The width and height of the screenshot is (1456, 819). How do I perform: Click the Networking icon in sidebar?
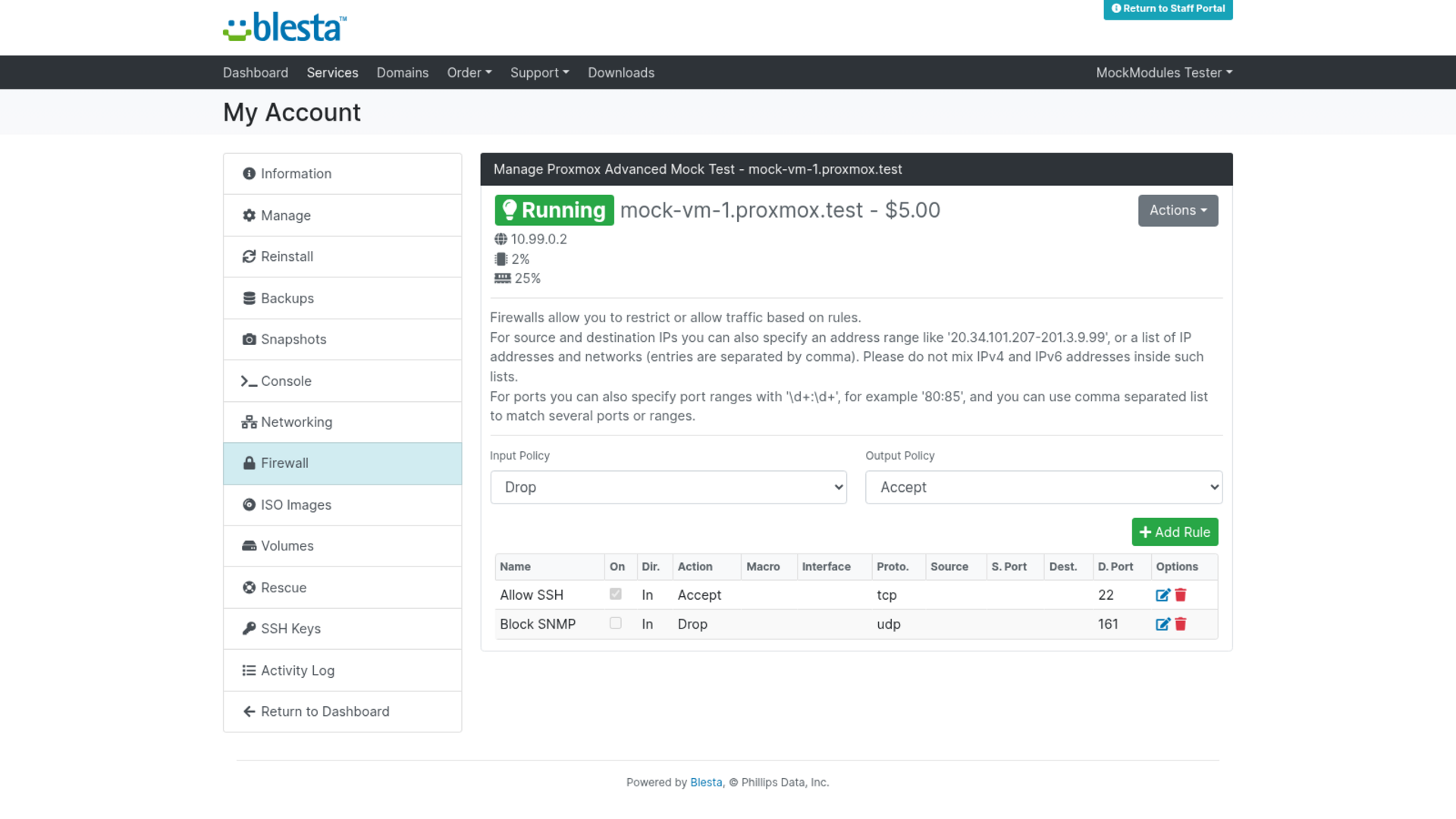tap(249, 422)
